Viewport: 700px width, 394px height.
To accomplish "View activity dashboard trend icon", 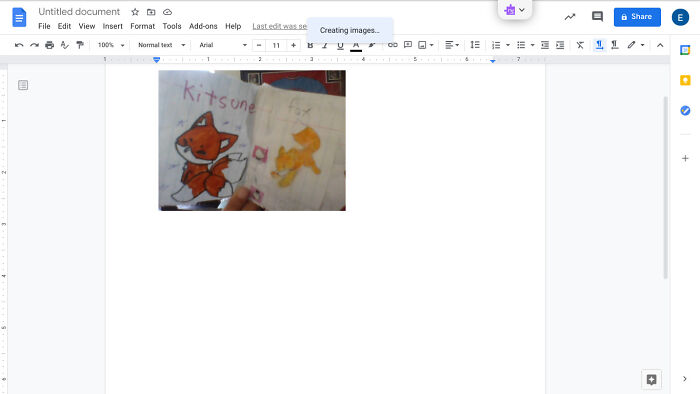I will 570,17.
